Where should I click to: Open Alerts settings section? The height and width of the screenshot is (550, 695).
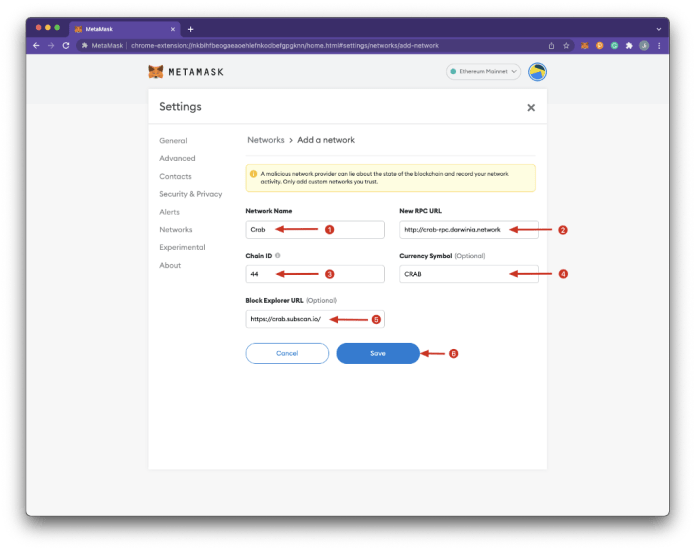tap(169, 212)
